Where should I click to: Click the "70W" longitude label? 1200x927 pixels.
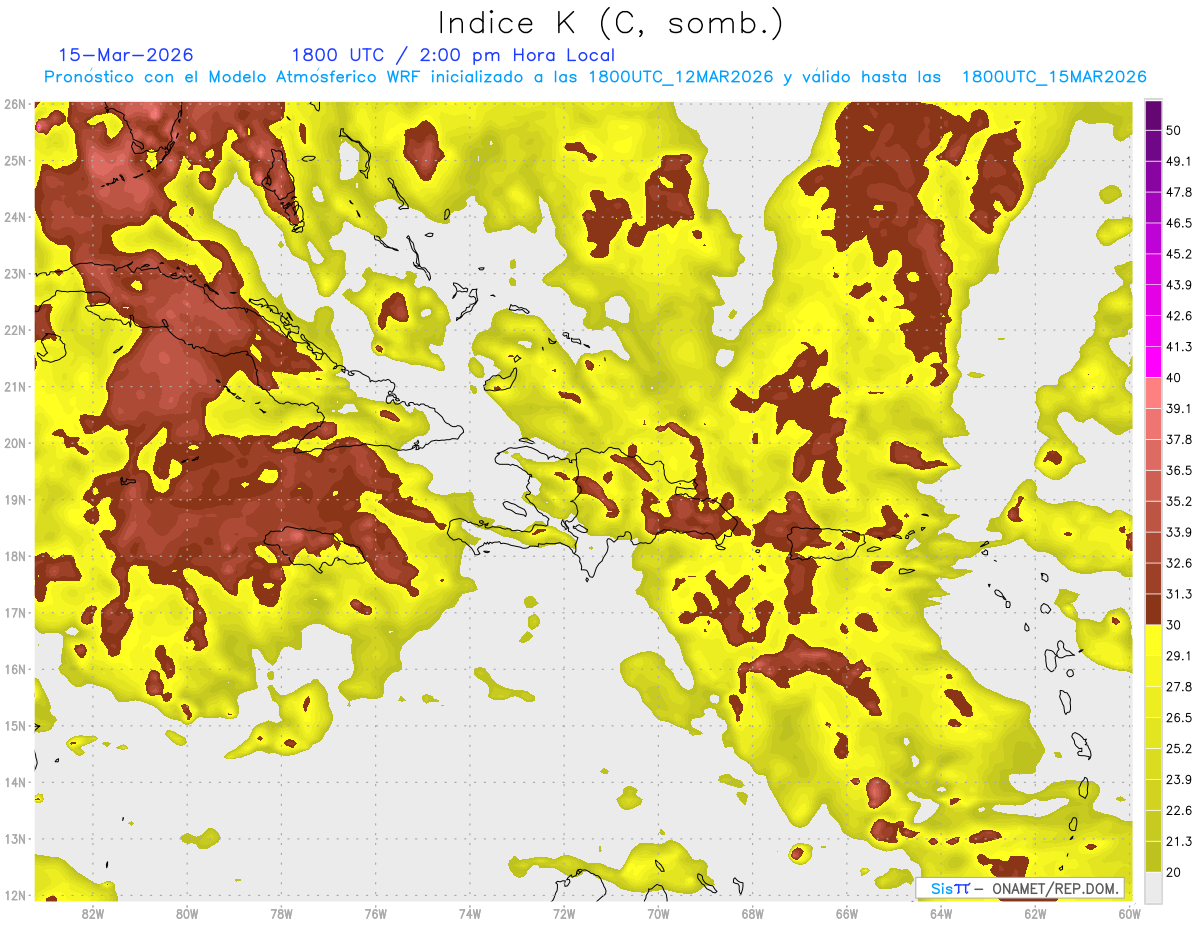(x=658, y=913)
